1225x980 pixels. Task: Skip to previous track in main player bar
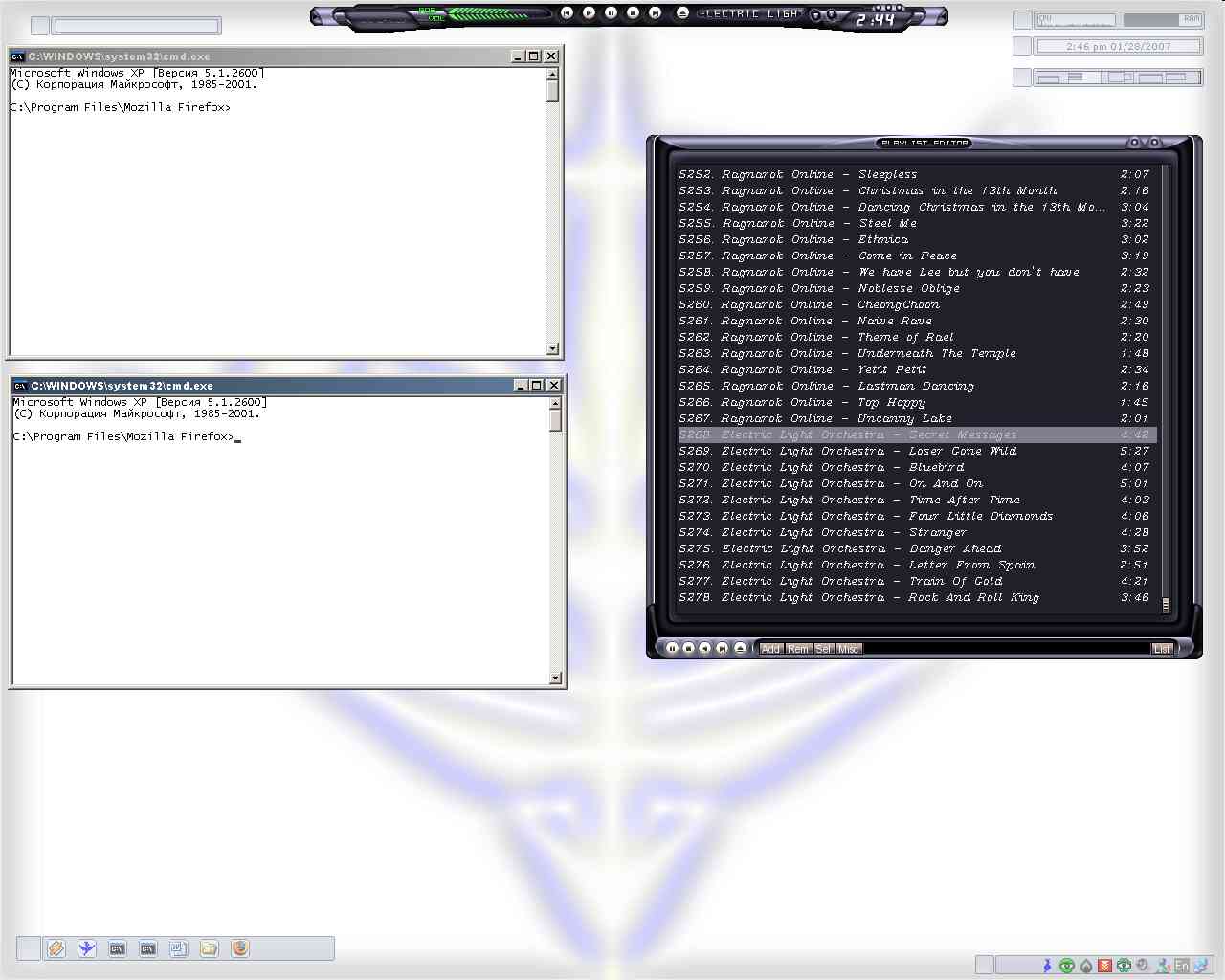(567, 13)
